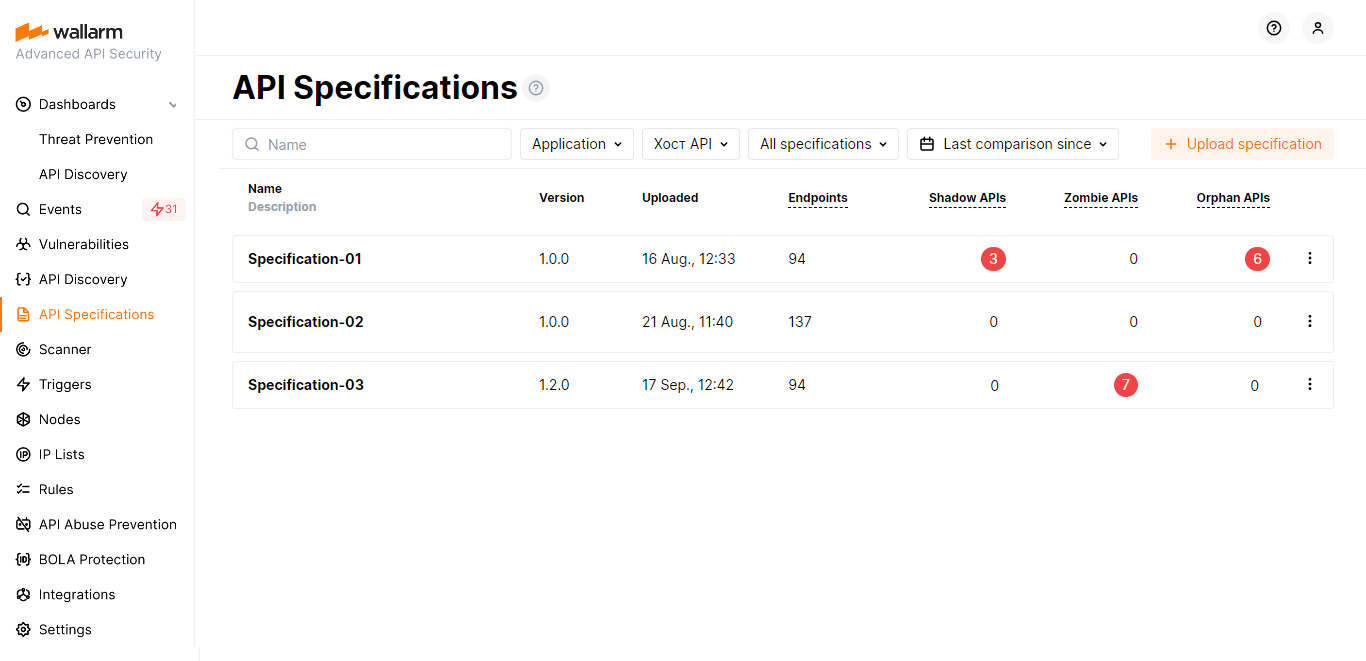The width and height of the screenshot is (1366, 661).
Task: Expand the Хост API dropdown
Action: (x=690, y=144)
